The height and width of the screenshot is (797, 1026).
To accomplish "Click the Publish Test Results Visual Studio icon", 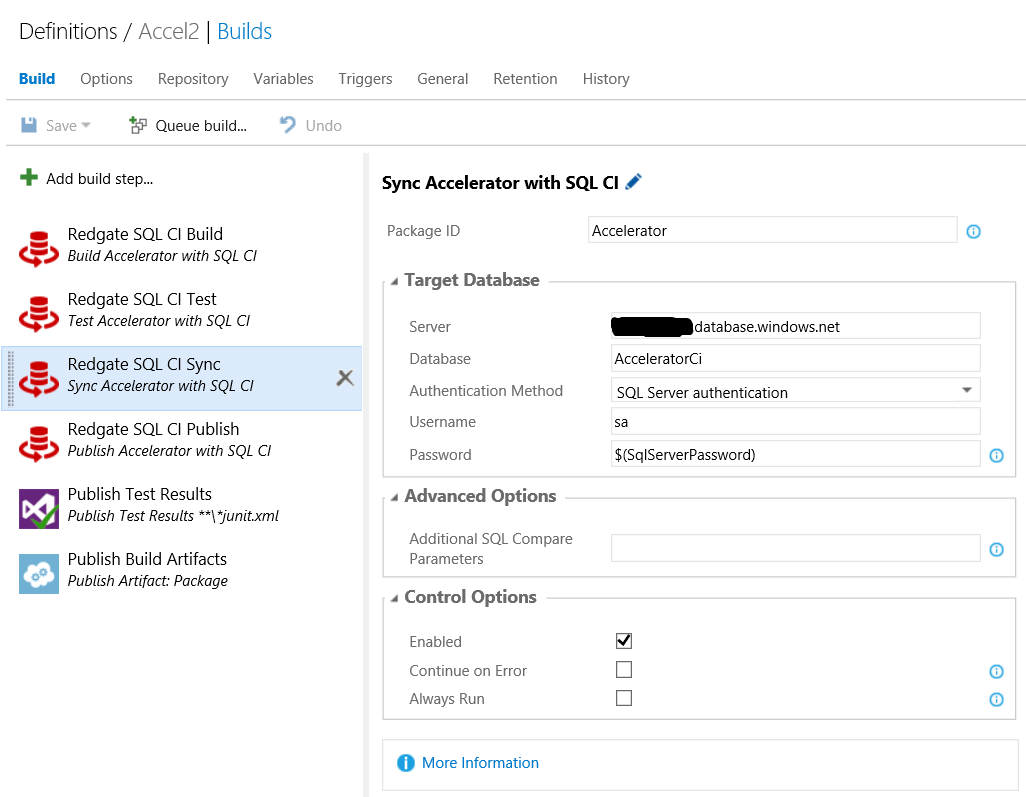I will tap(39, 508).
